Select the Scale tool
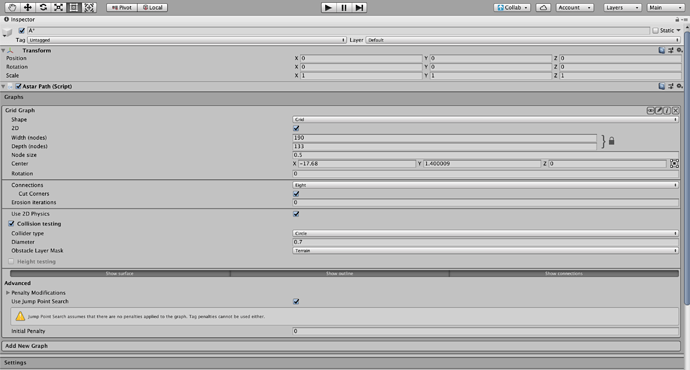The image size is (690, 370). (58, 7)
